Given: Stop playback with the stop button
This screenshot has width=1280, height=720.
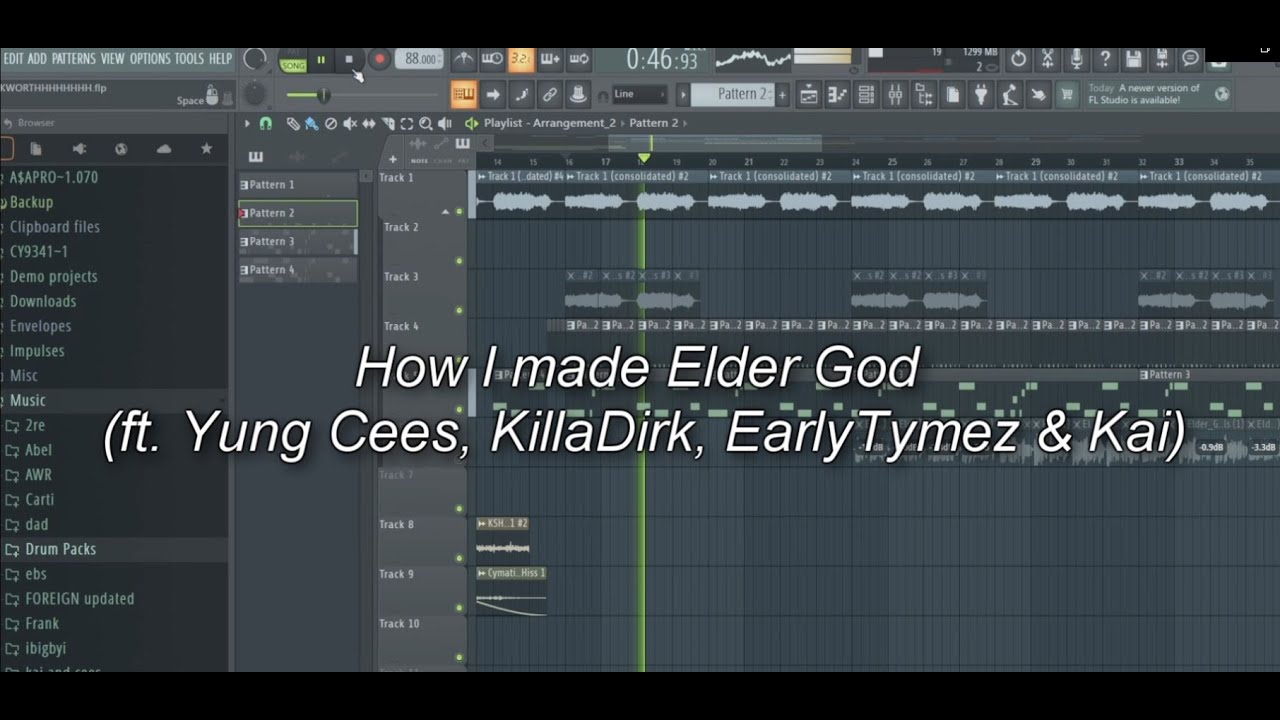Looking at the screenshot, I should 349,60.
